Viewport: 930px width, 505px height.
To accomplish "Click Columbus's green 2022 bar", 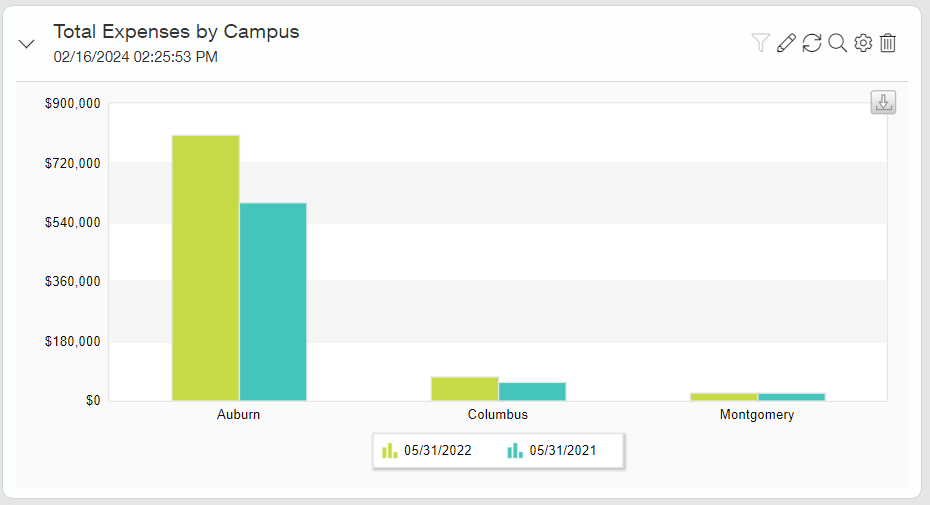I will (x=464, y=389).
